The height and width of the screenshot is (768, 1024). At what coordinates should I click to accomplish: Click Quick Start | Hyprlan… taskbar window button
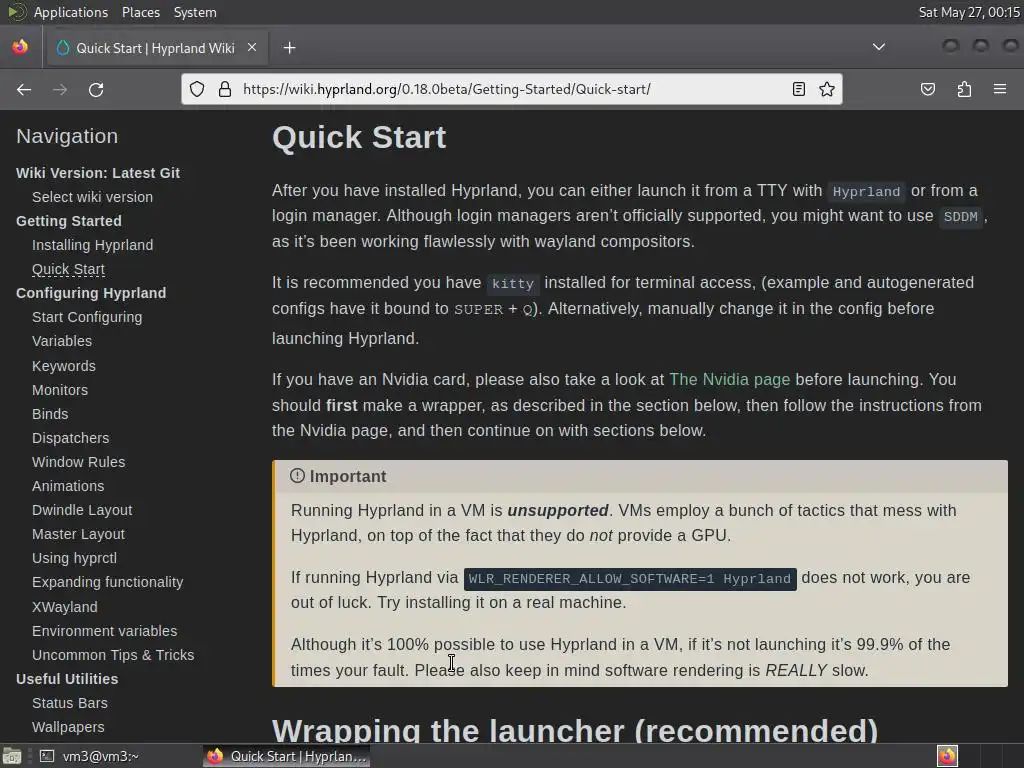tap(287, 756)
